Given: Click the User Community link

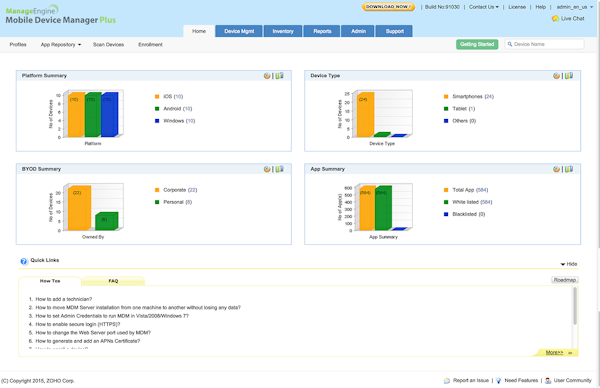Looking at the screenshot, I should pyautogui.click(x=572, y=381).
